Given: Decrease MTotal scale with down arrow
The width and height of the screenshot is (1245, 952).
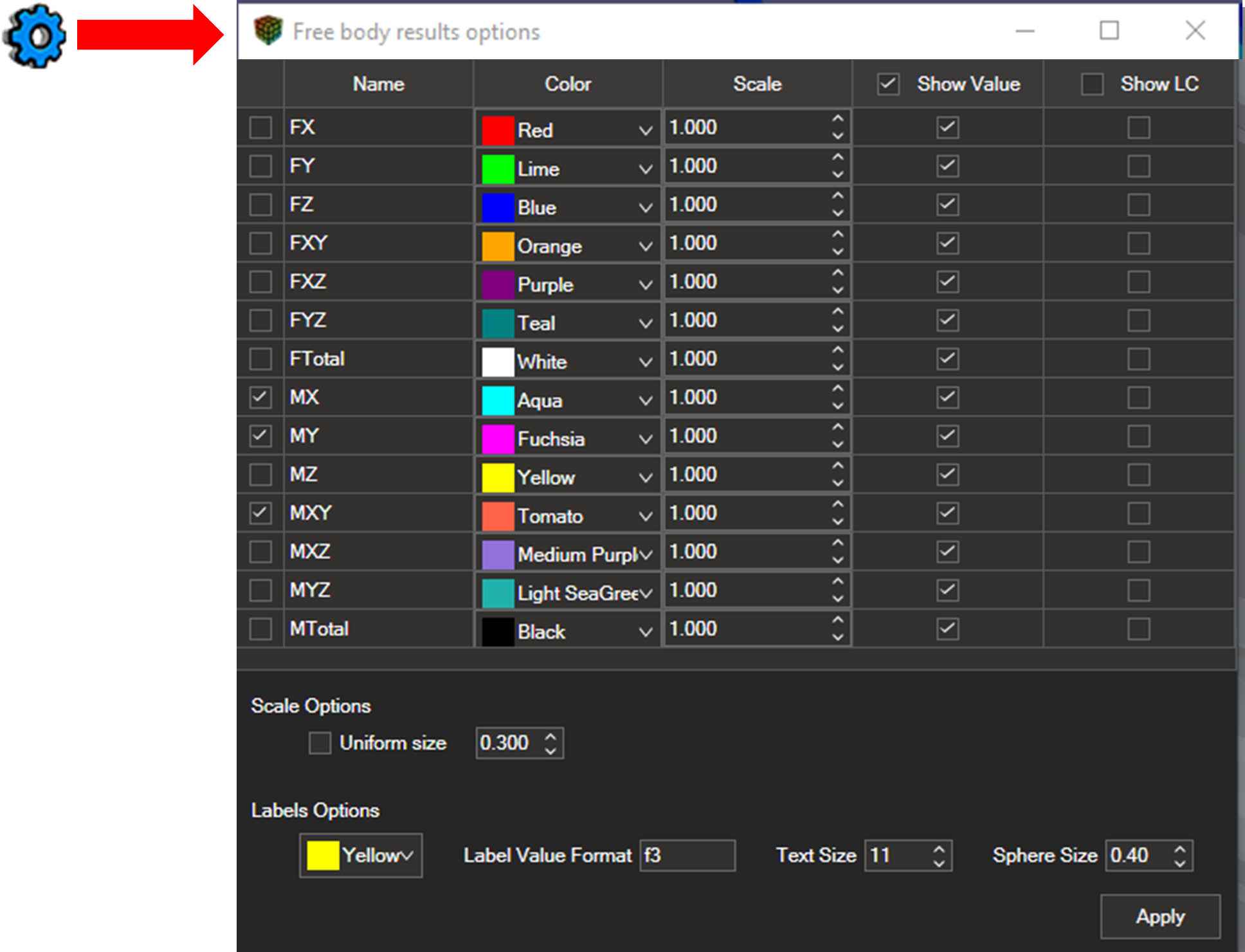Looking at the screenshot, I should (837, 637).
